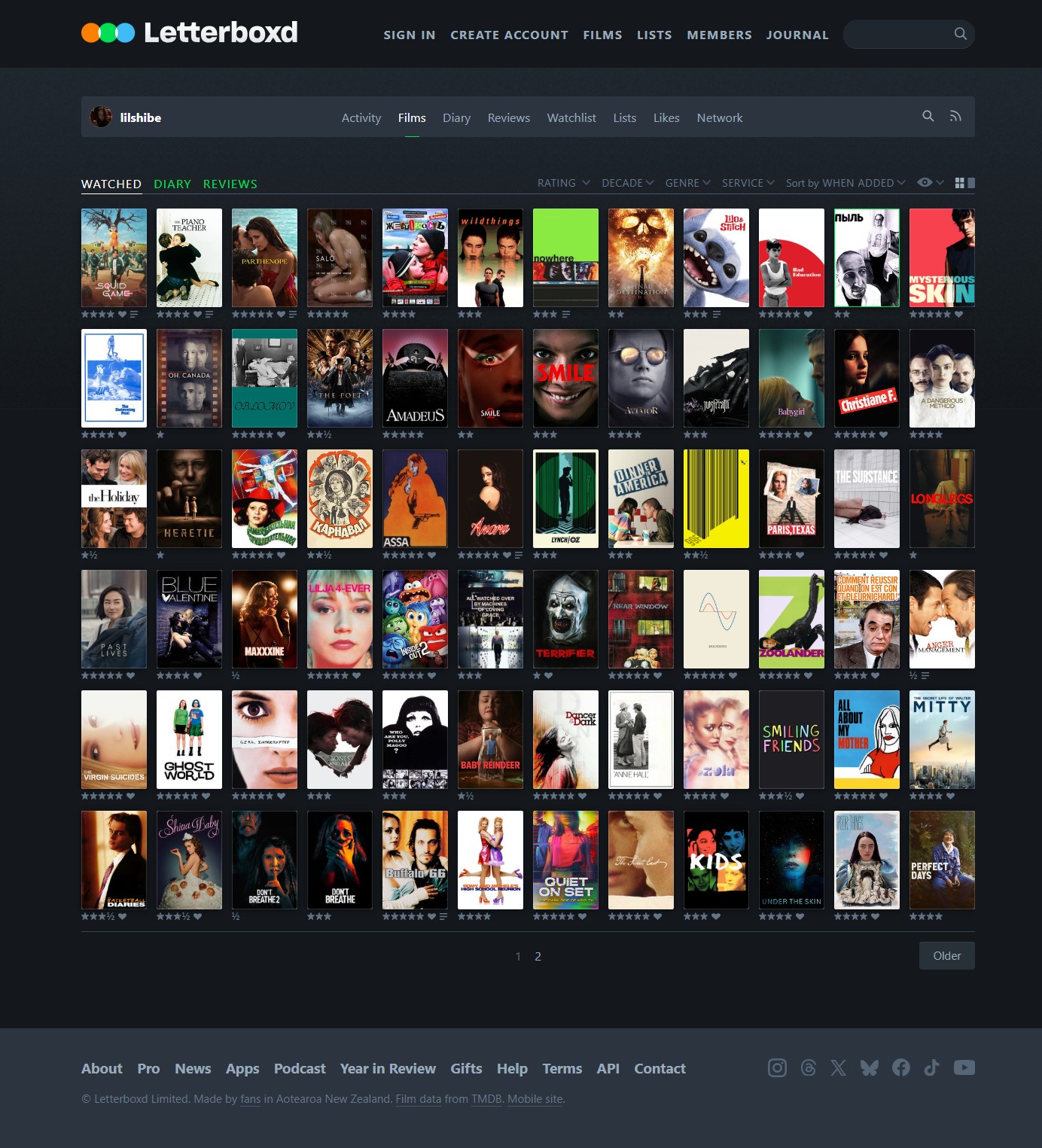Switch to the green REVIEWS subtab
Image resolution: width=1042 pixels, height=1148 pixels.
pyautogui.click(x=230, y=184)
